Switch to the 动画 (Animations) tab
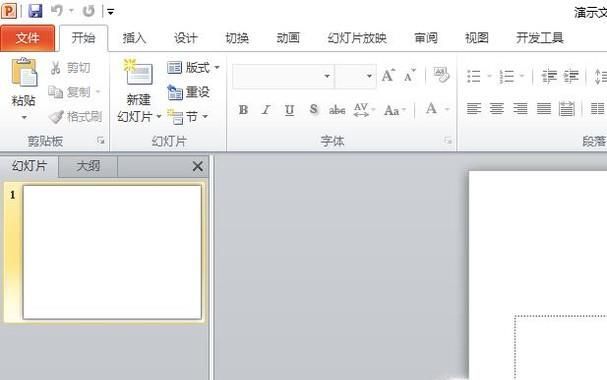Image resolution: width=607 pixels, height=380 pixels. click(288, 38)
